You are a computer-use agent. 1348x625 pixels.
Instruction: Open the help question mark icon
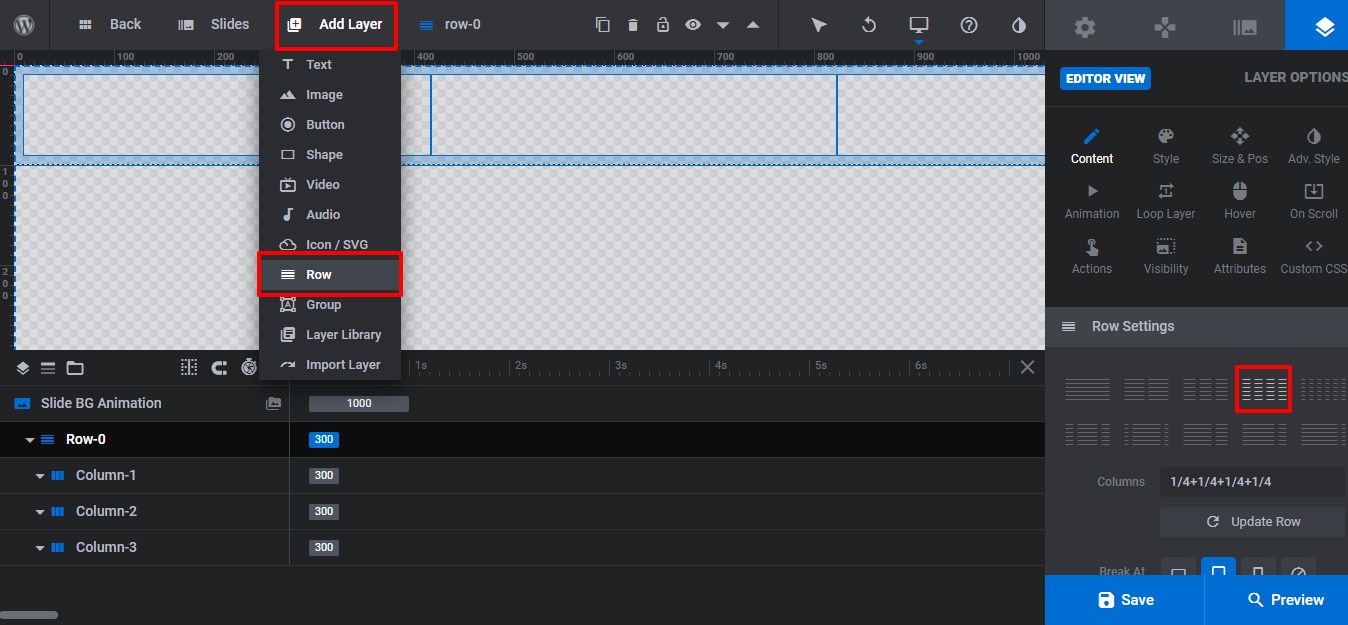pyautogui.click(x=969, y=25)
